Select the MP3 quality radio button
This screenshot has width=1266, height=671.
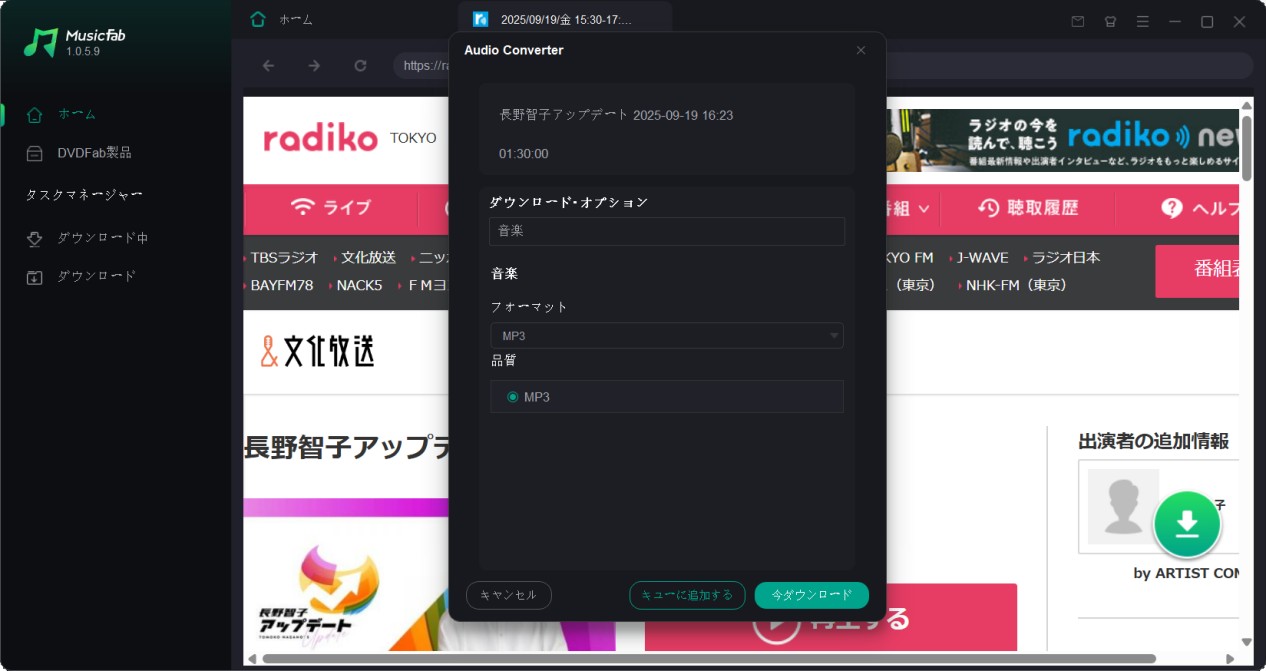point(513,397)
